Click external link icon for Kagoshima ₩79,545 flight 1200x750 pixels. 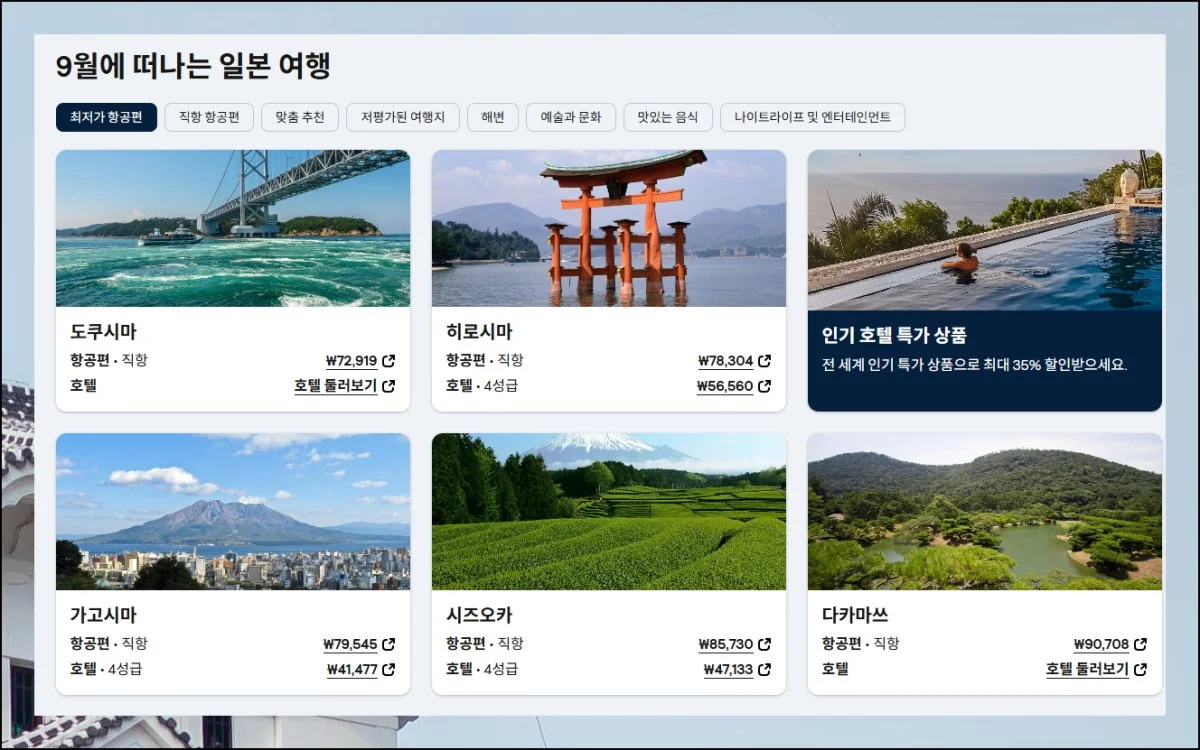click(389, 644)
